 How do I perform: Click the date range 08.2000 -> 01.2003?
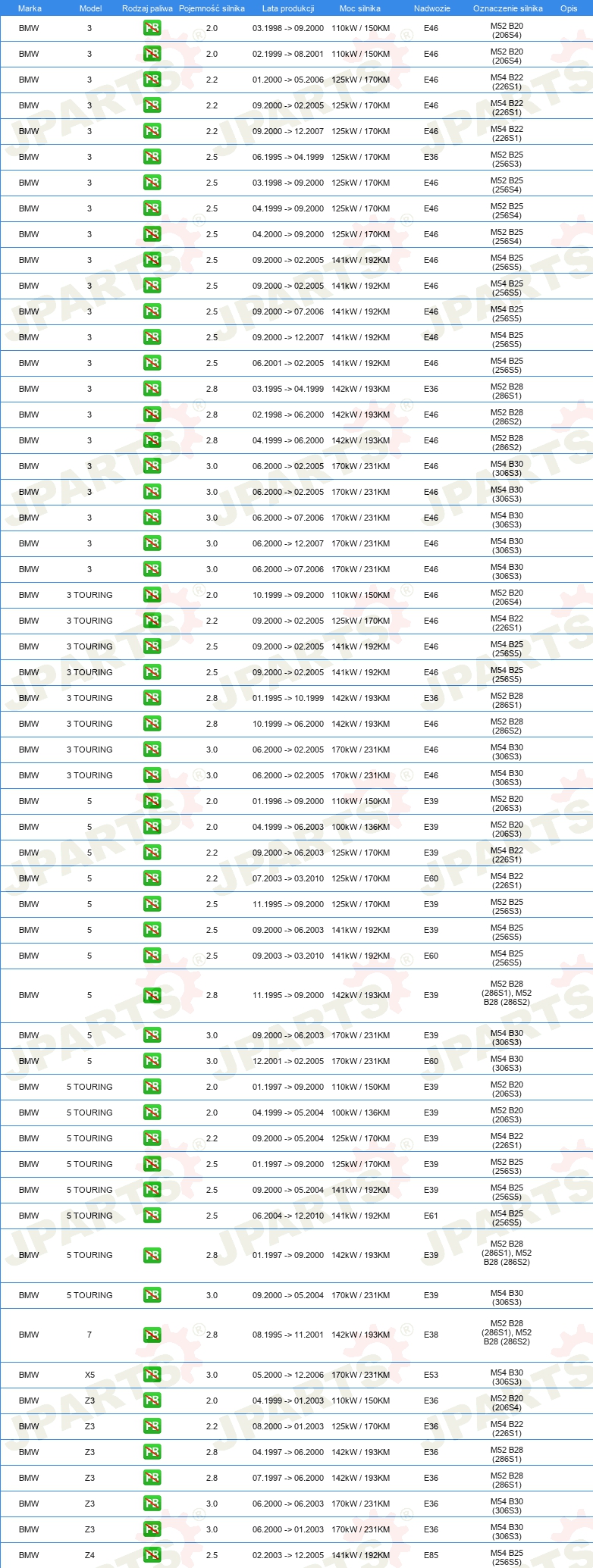tap(288, 1426)
